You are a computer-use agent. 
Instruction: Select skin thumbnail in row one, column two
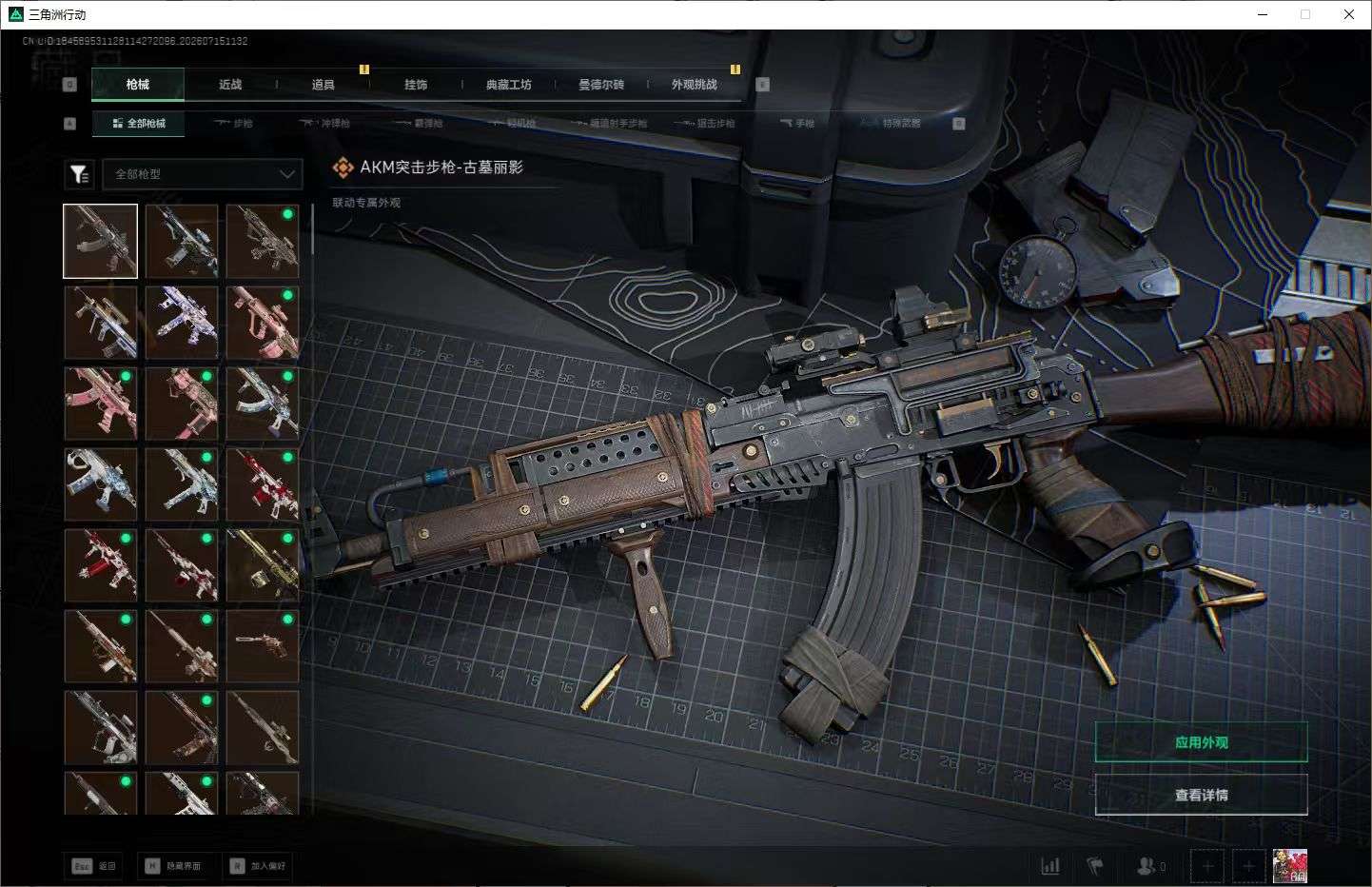[x=182, y=241]
